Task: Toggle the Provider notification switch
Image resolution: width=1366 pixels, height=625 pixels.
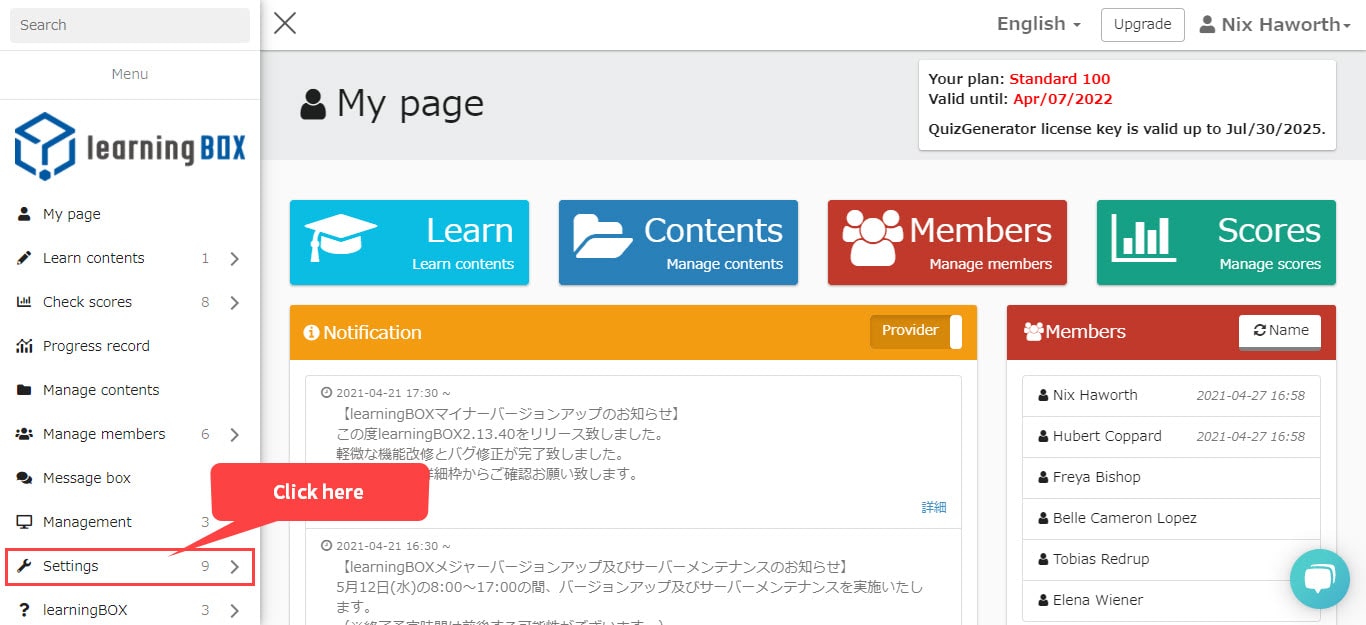Action: pos(915,332)
